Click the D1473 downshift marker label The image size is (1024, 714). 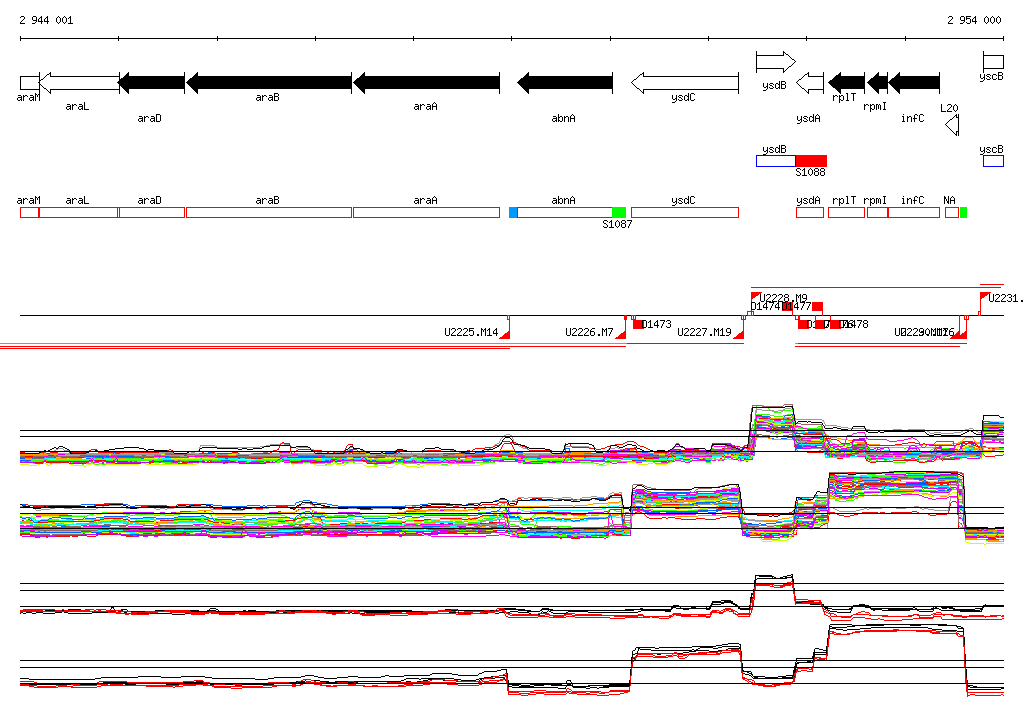point(656,324)
